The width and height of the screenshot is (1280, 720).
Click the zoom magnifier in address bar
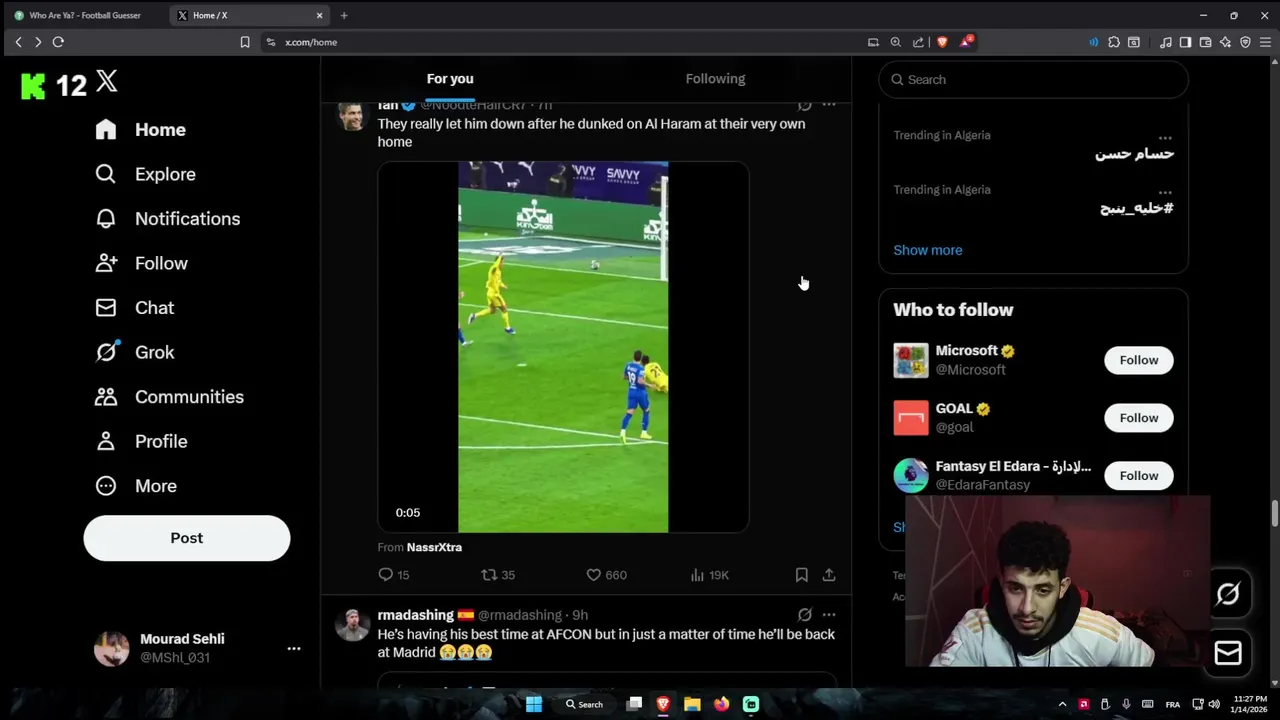895,42
